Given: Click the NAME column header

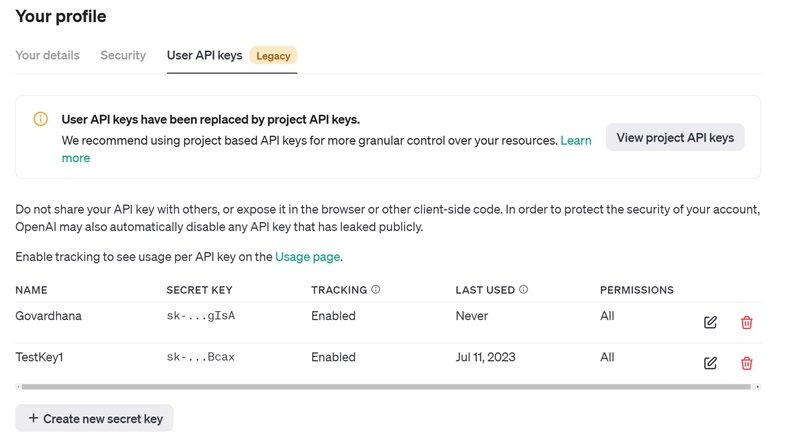Looking at the screenshot, I should pyautogui.click(x=31, y=290).
